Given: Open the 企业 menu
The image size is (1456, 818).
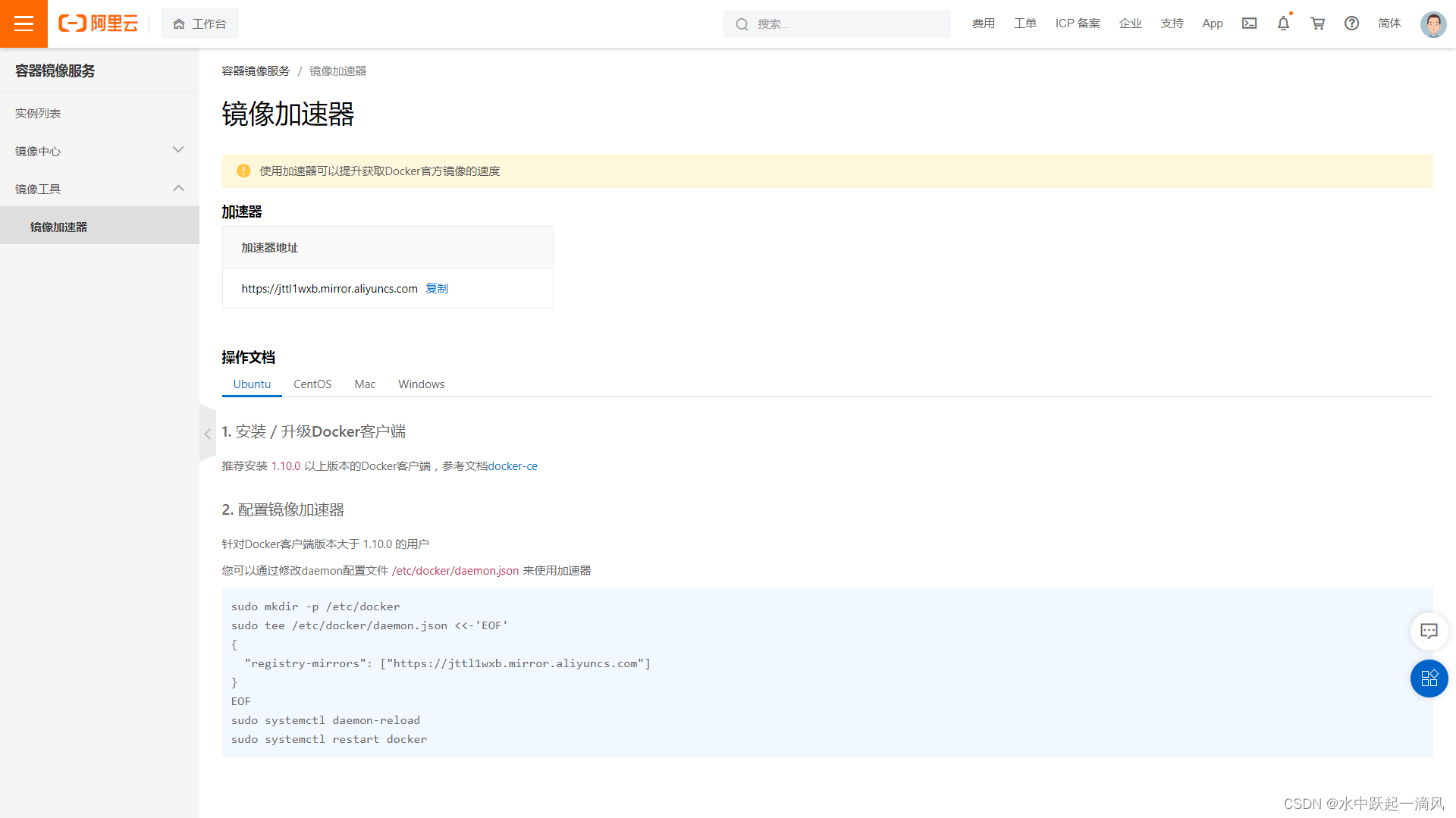Looking at the screenshot, I should [x=1130, y=24].
